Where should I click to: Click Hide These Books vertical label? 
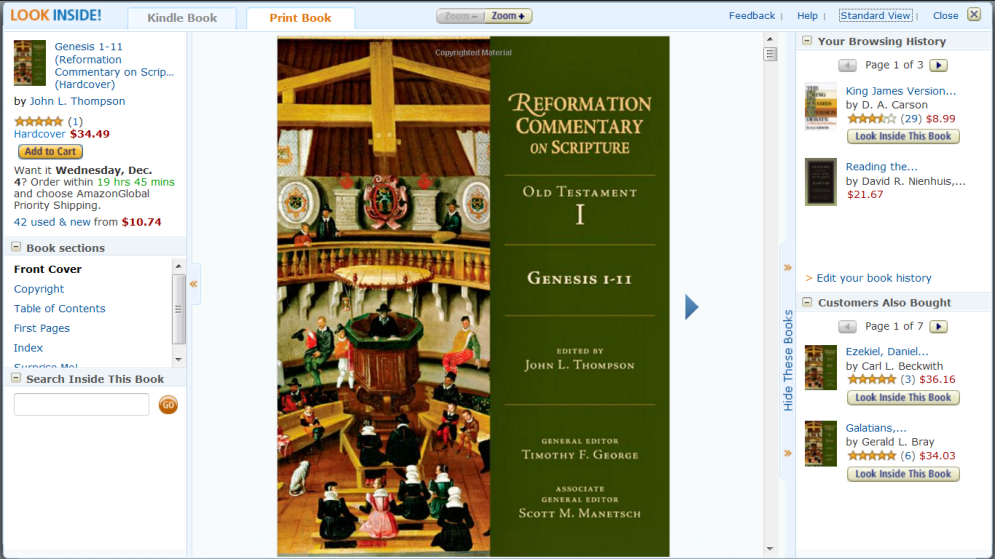click(788, 360)
